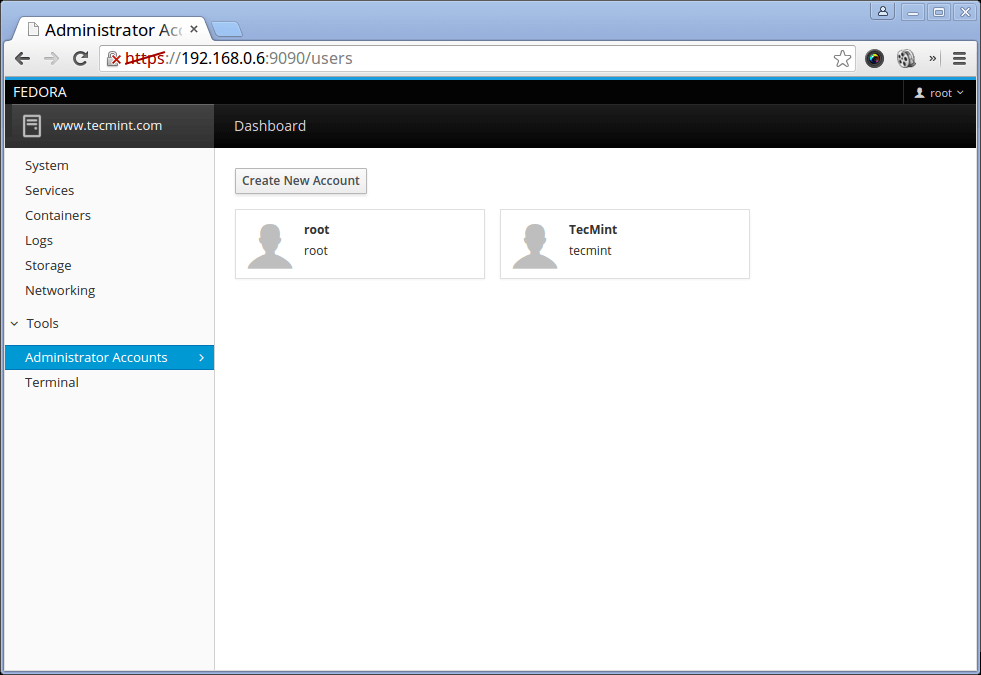
Task: Go to Services in the sidebar
Action: [x=50, y=191]
